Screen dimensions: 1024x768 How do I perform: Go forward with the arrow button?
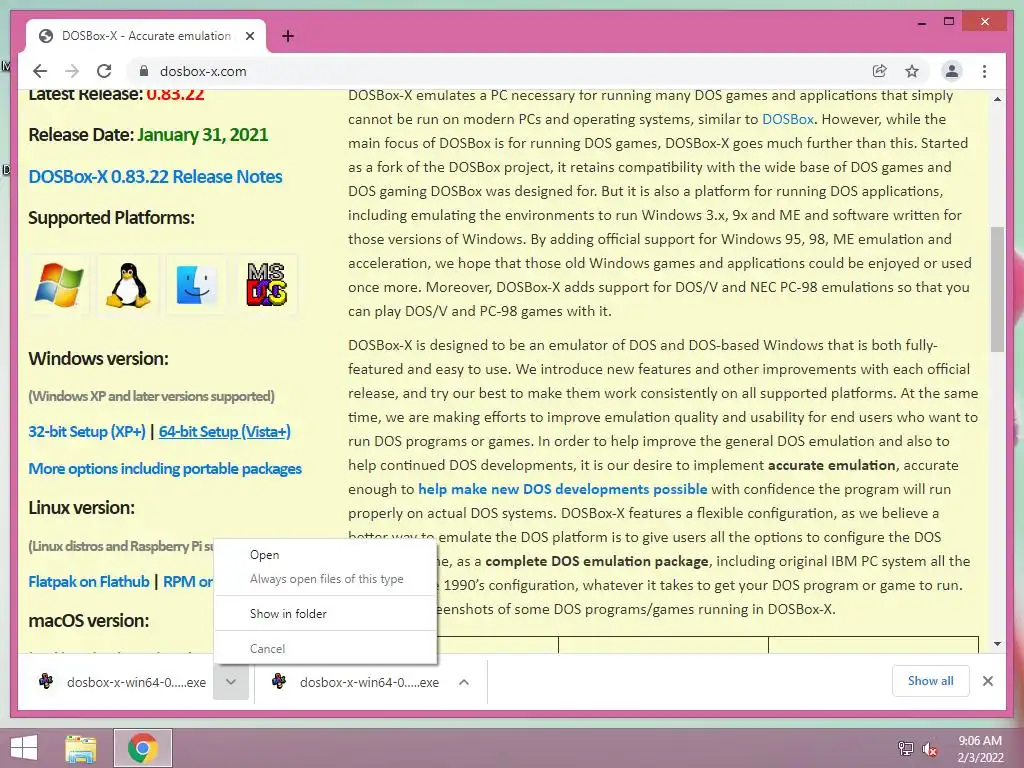[x=72, y=71]
